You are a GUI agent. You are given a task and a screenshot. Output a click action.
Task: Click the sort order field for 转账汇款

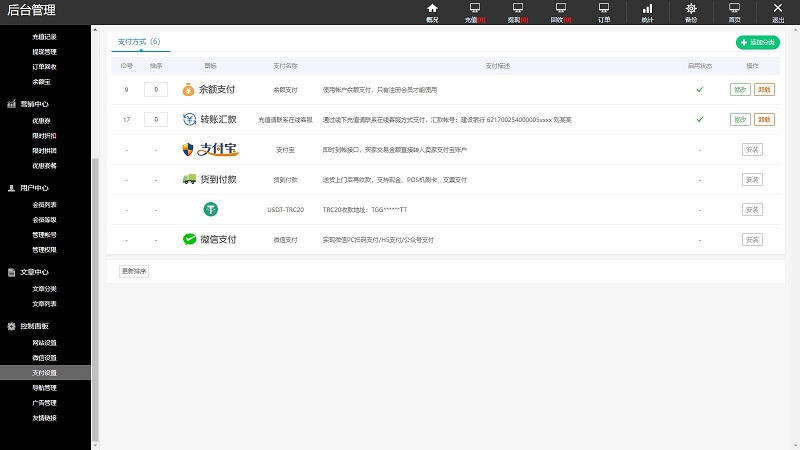click(x=156, y=119)
